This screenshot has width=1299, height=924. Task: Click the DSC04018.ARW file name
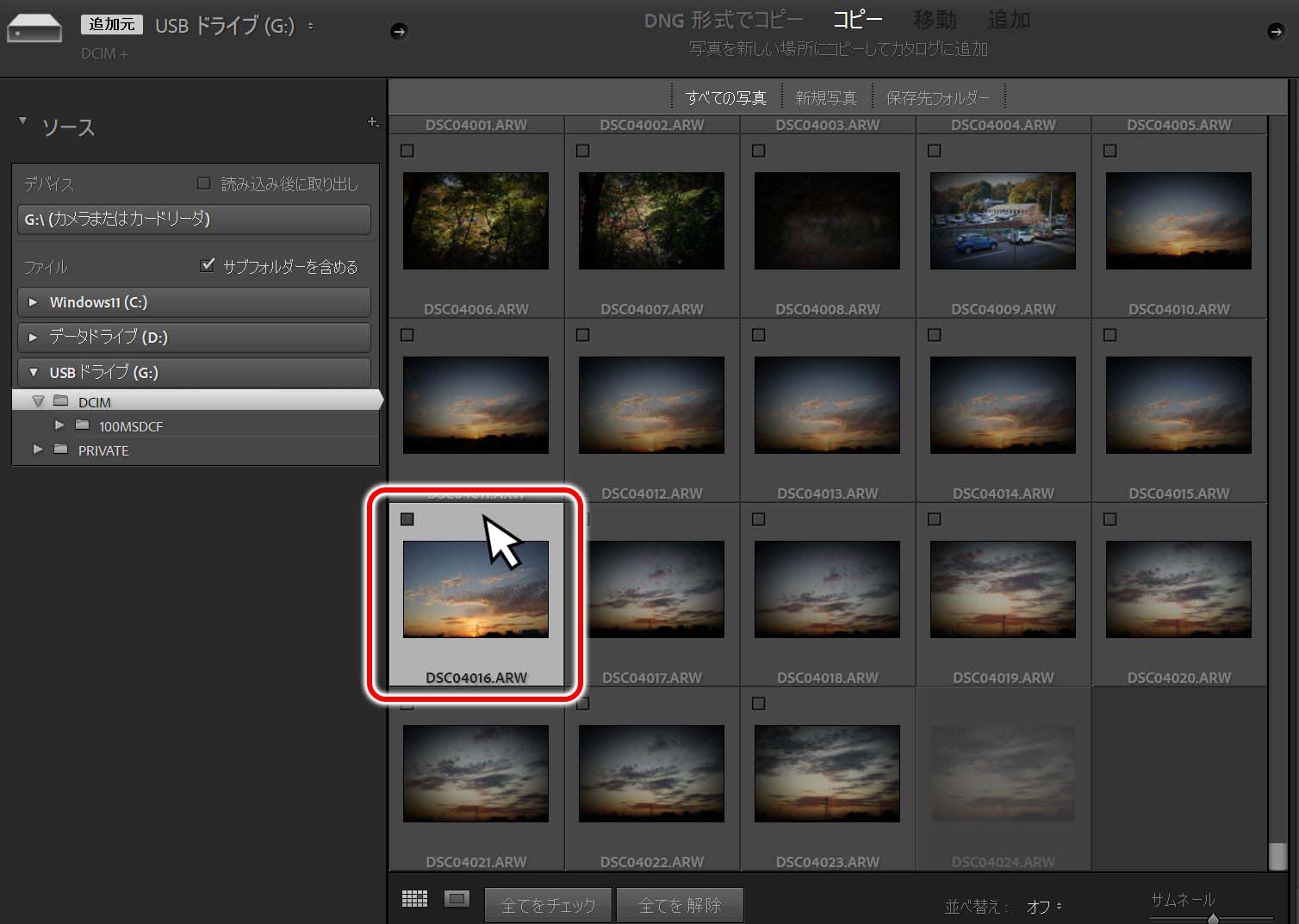coord(828,678)
